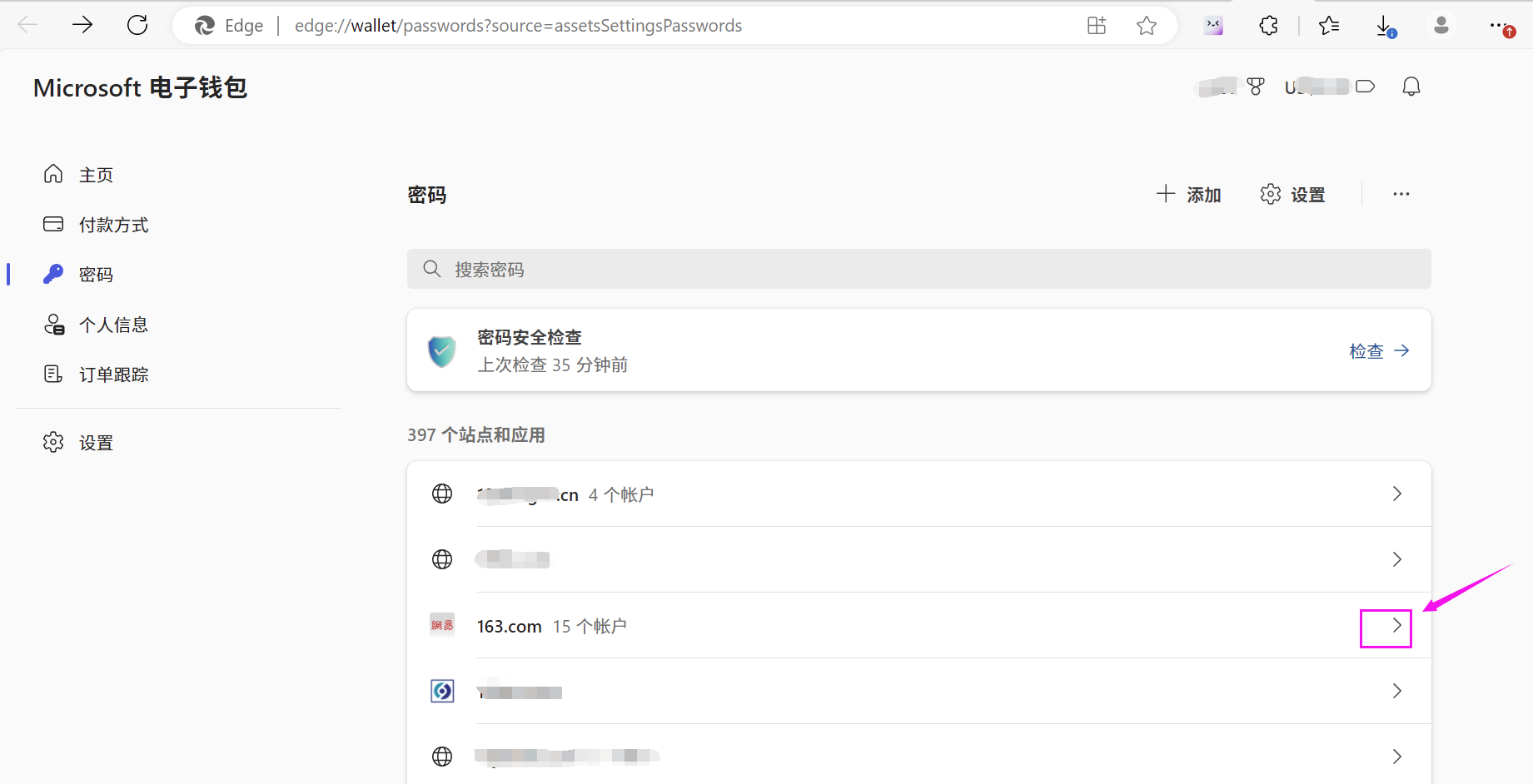
Task: Open the favorites list icon
Action: 1329,26
